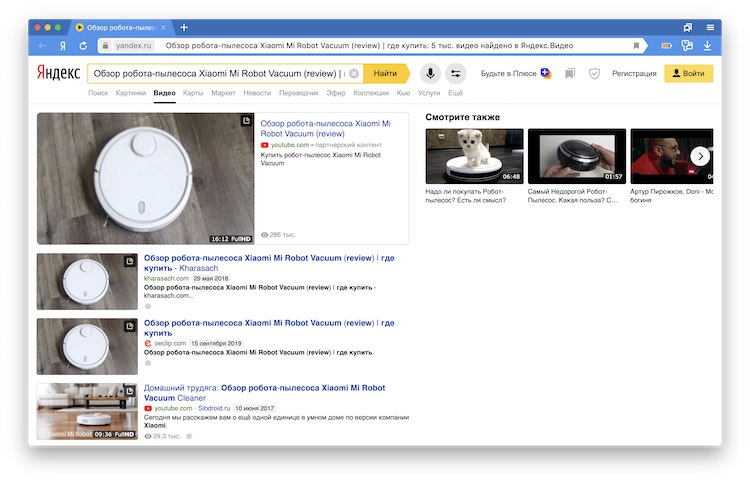750x483 pixels.
Task: Bookmark page using address bar bookmark icon
Action: 636,46
